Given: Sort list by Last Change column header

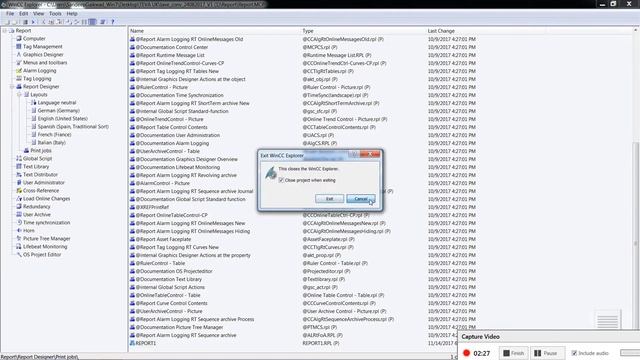Looking at the screenshot, I should click(441, 31).
